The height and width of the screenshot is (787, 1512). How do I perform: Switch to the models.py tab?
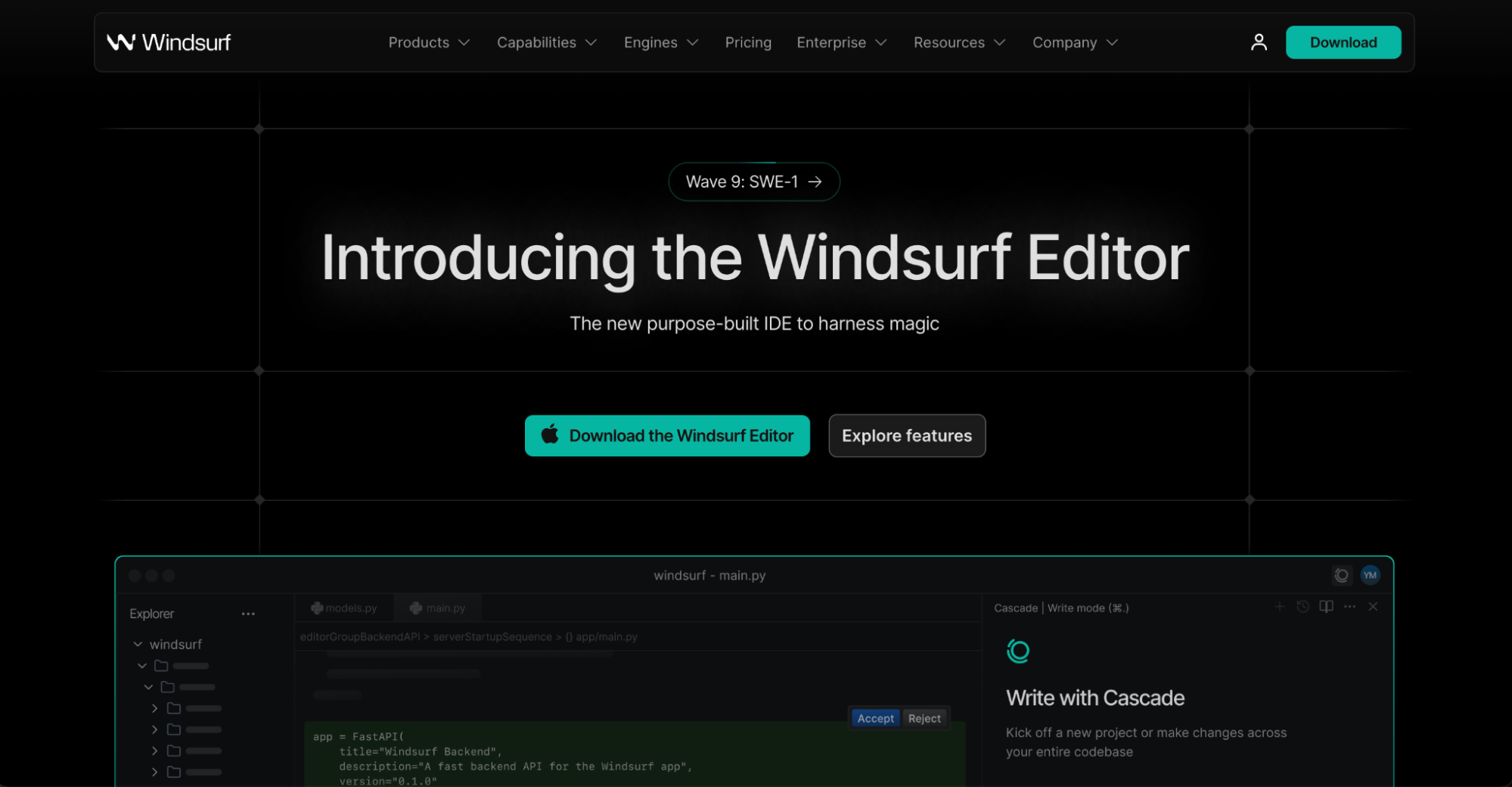(344, 608)
